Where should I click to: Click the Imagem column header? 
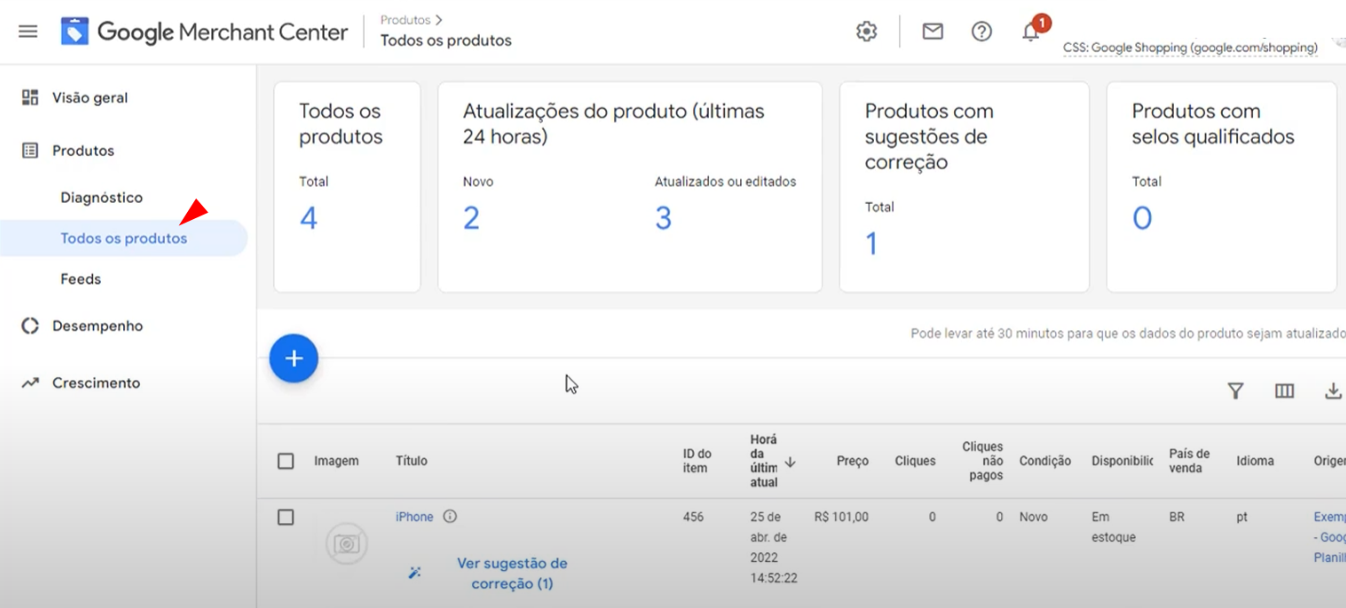click(x=336, y=461)
